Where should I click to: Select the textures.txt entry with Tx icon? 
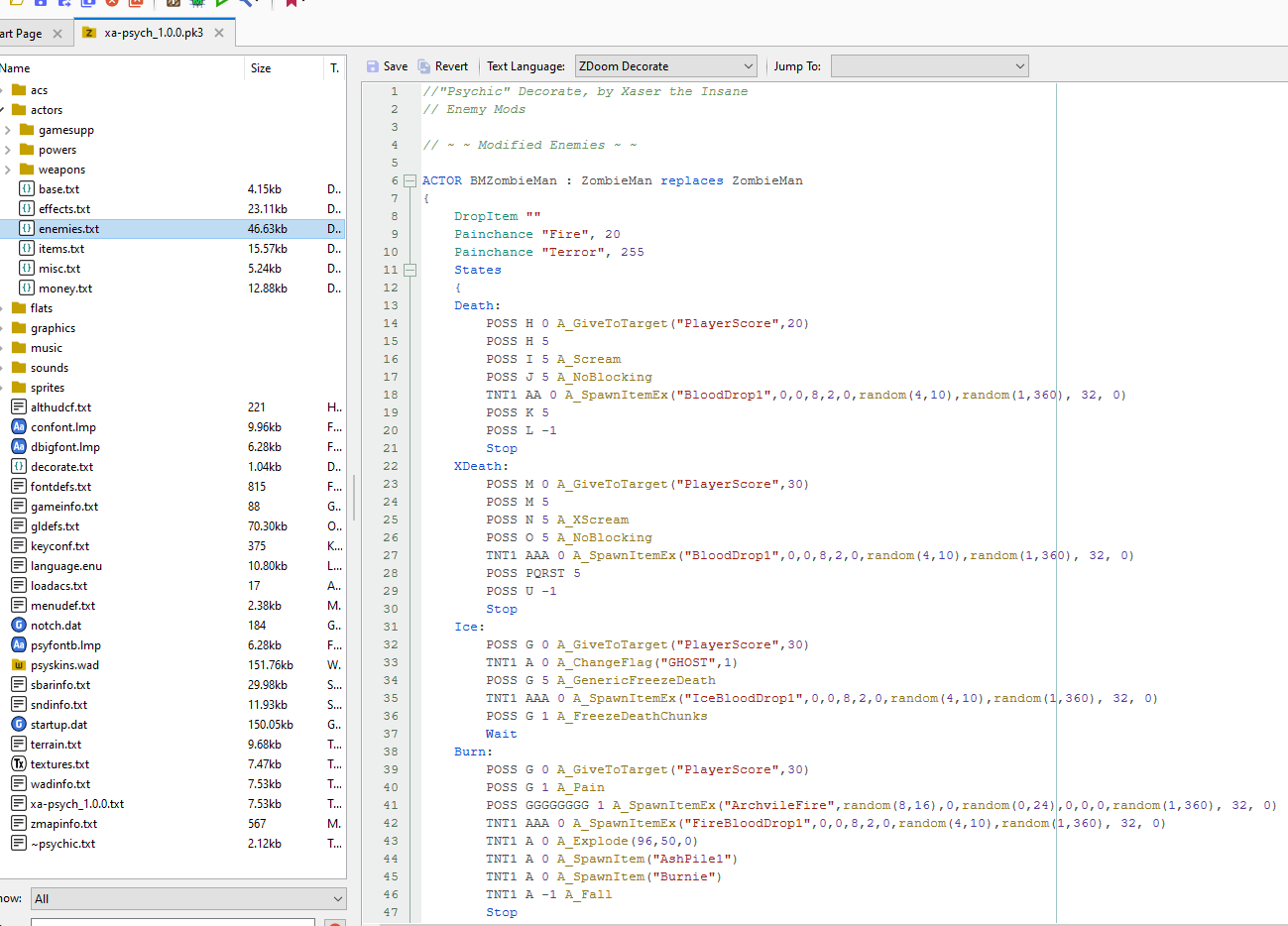(x=59, y=764)
